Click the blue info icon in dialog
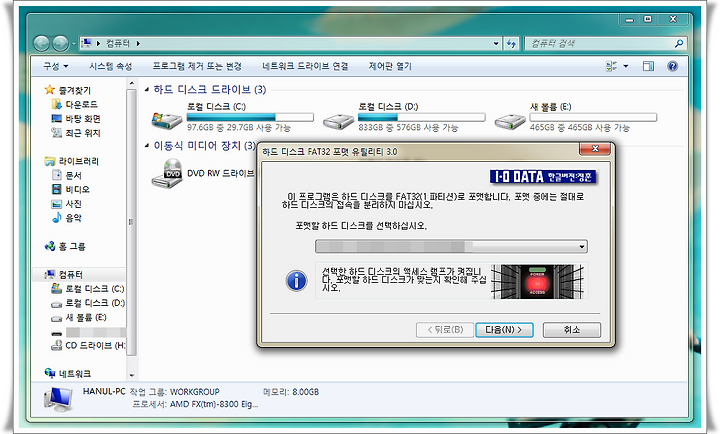Screen dimensions: 720x434 (x=297, y=281)
